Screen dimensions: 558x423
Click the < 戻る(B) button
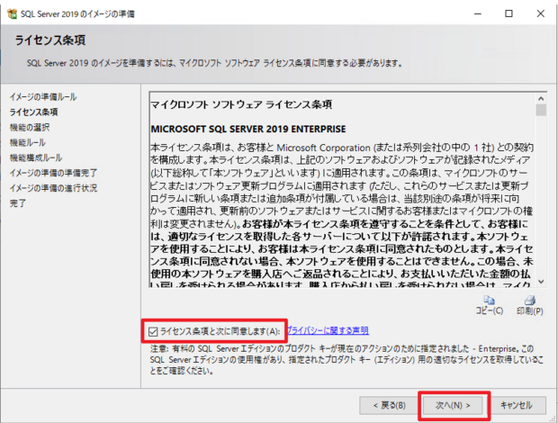389,406
